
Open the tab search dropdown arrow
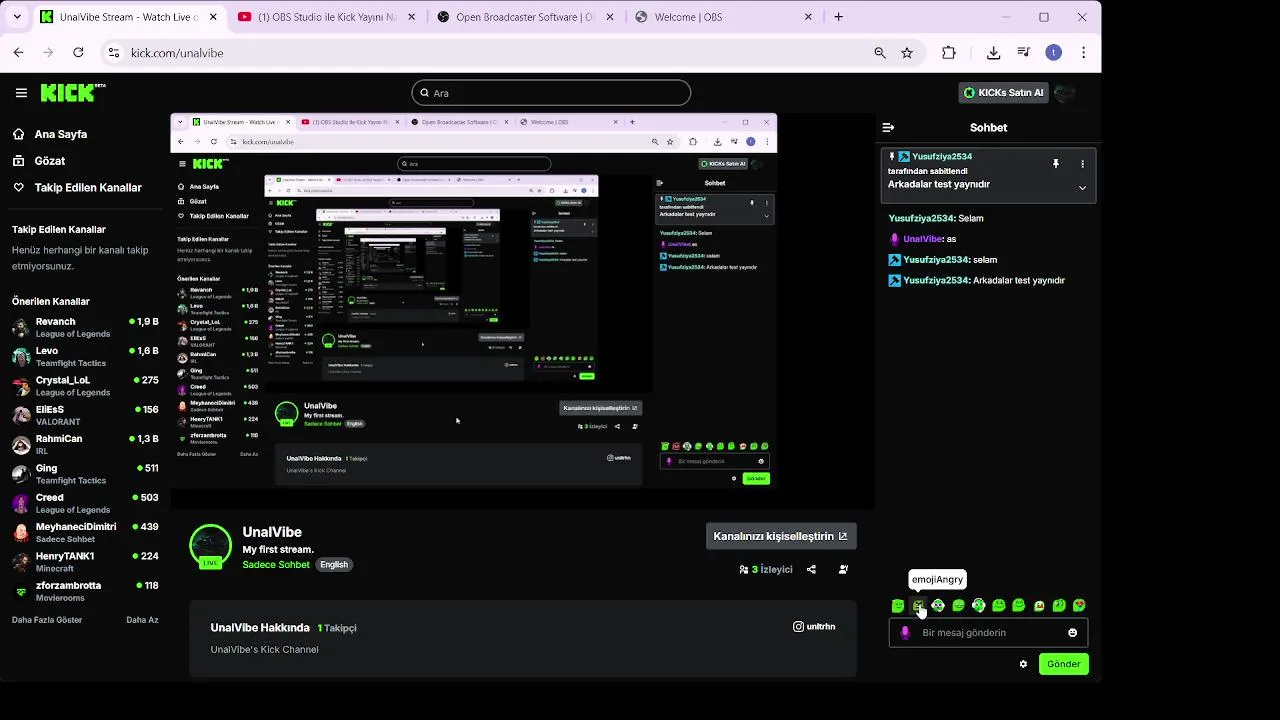click(x=16, y=17)
